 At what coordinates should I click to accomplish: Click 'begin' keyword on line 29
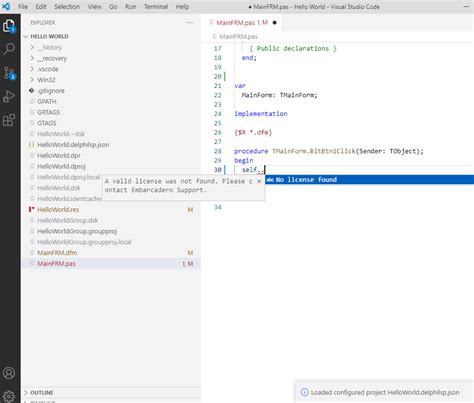coord(244,161)
